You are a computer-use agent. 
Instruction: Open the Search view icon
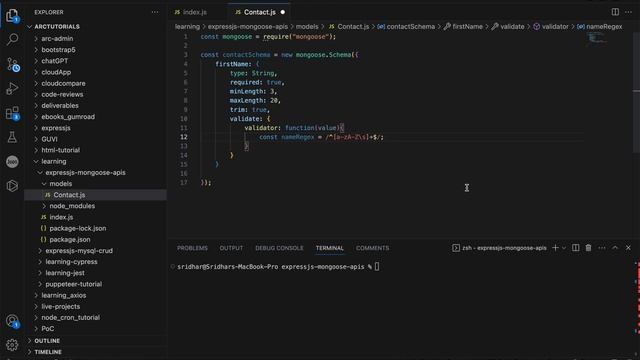tap(12, 40)
